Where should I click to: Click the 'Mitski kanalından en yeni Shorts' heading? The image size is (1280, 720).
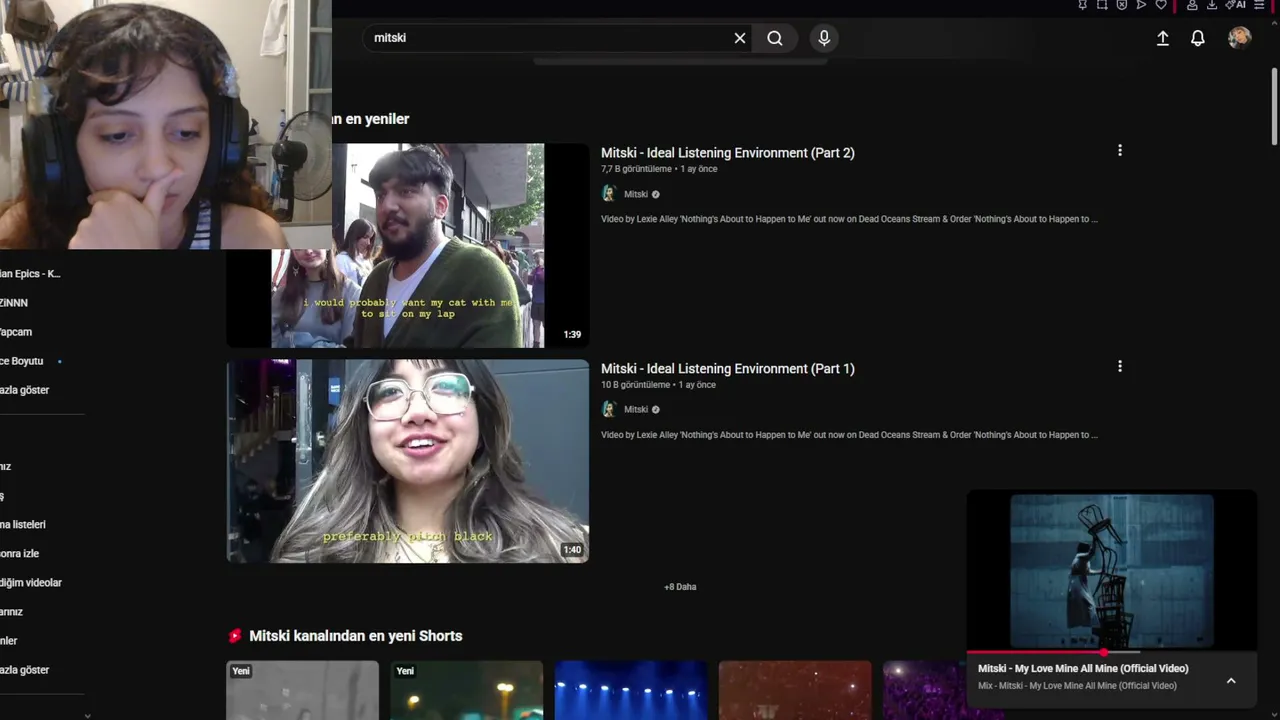point(355,636)
